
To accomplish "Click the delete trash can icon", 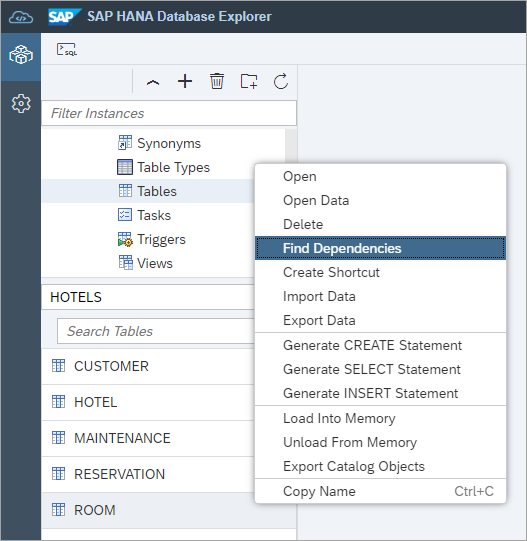I will 217,81.
